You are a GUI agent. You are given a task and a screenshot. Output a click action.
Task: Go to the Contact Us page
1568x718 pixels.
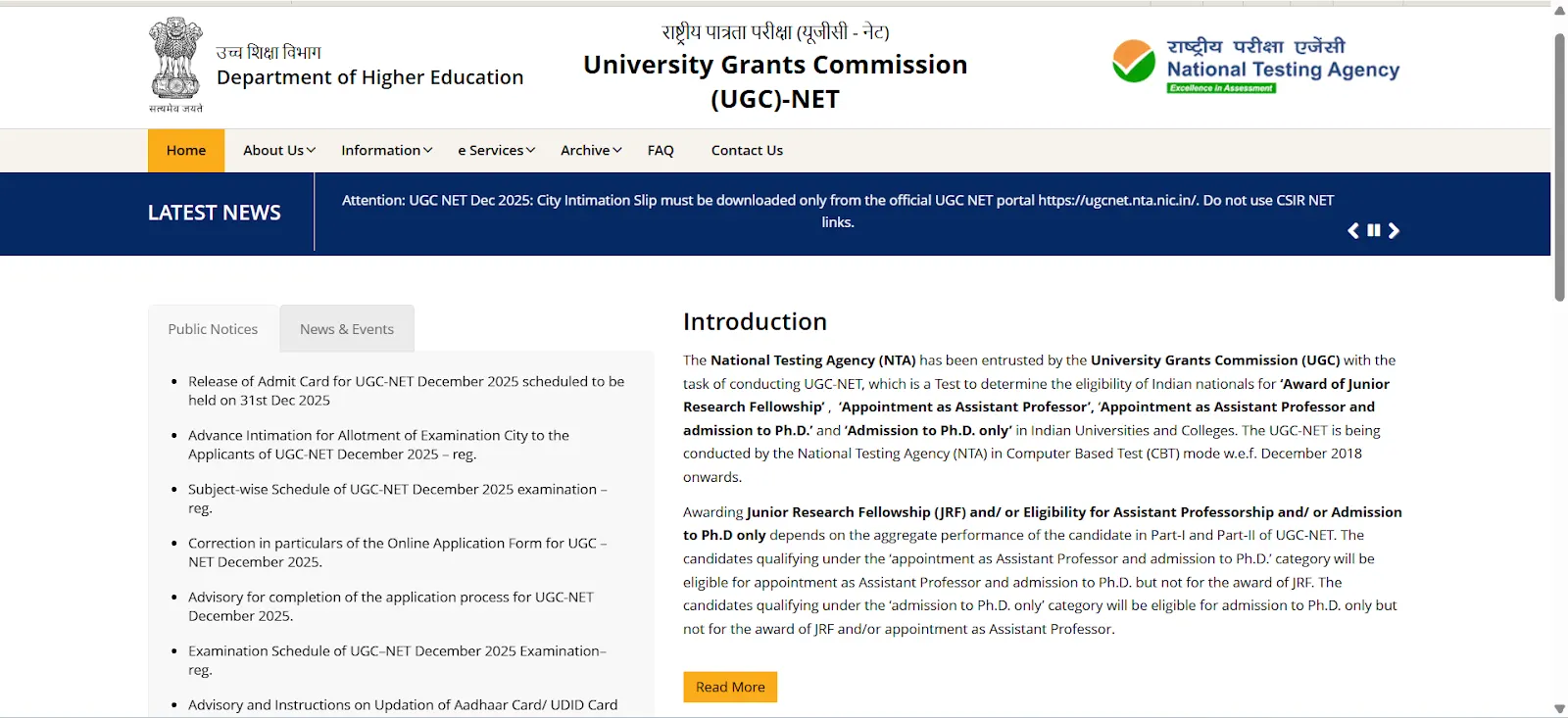coord(747,150)
